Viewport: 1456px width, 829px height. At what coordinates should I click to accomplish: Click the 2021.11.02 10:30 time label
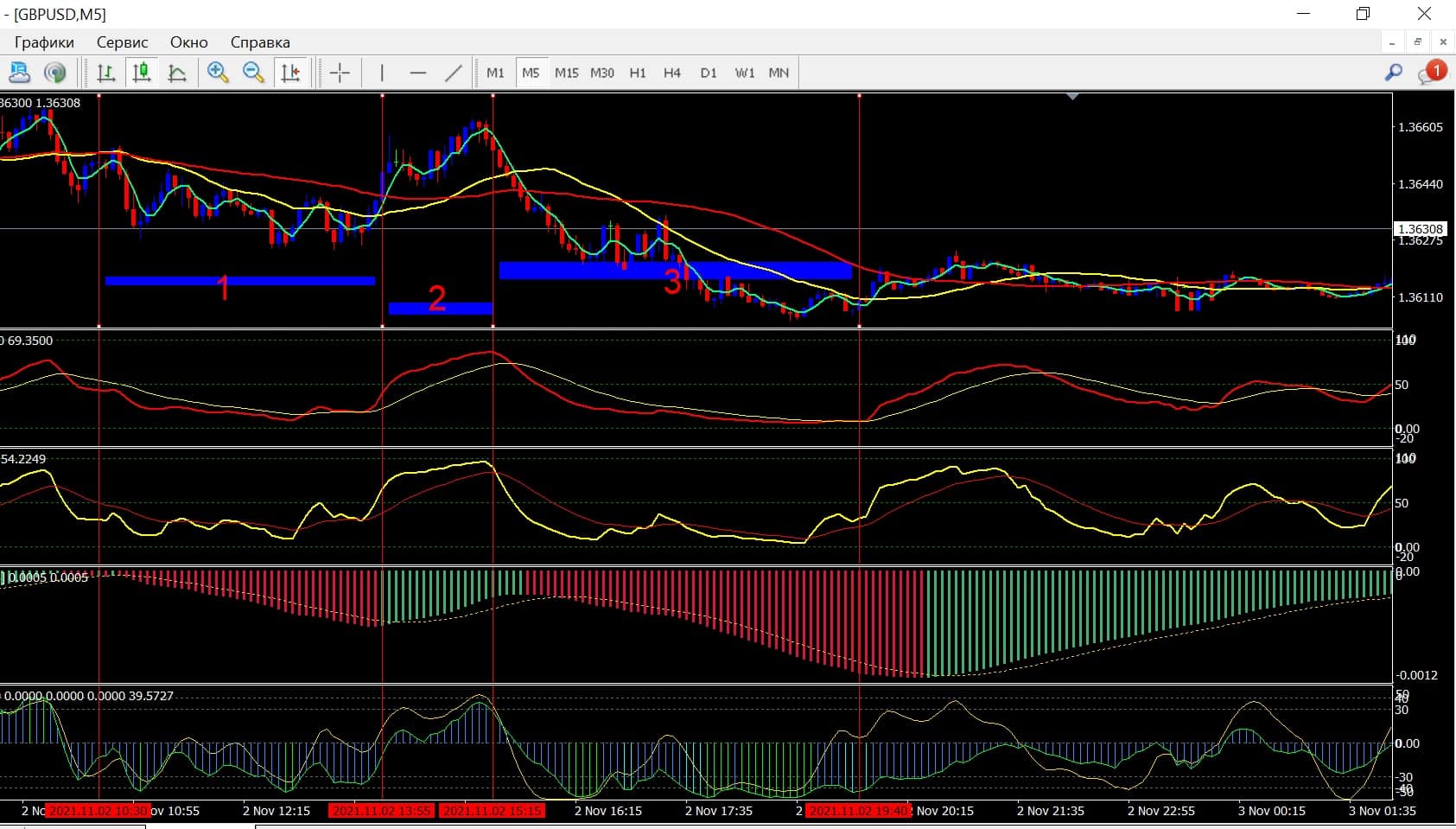[99, 811]
